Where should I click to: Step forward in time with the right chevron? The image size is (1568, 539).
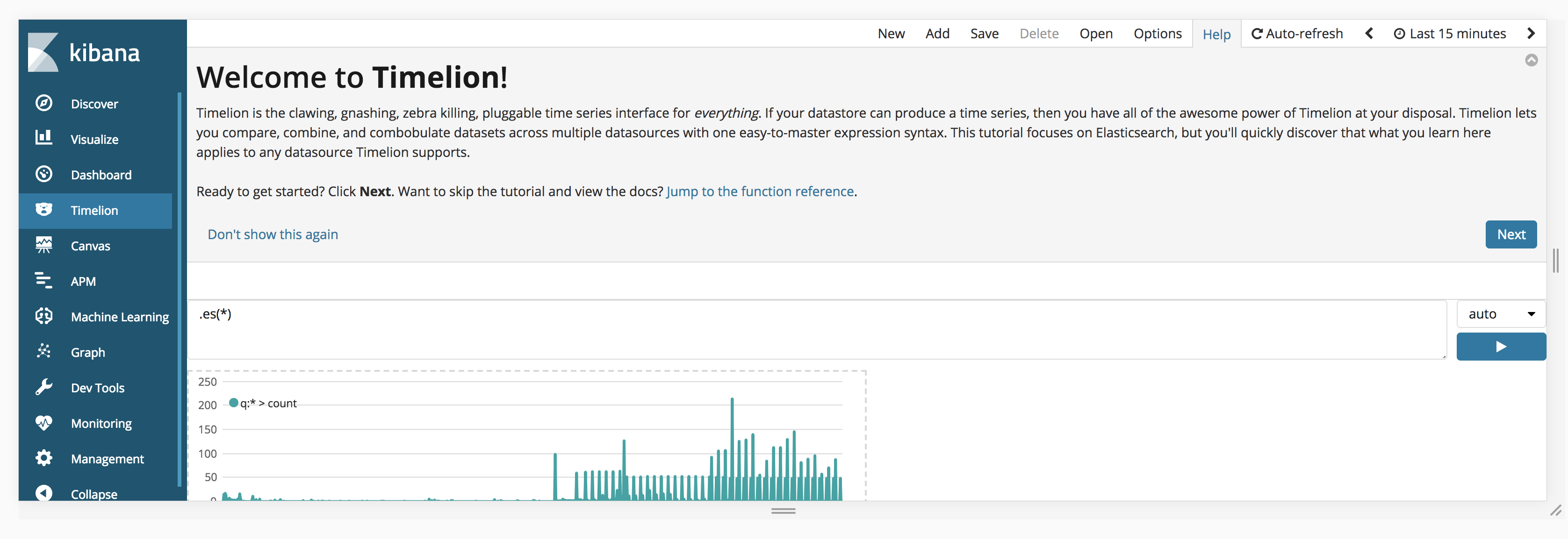(1532, 34)
